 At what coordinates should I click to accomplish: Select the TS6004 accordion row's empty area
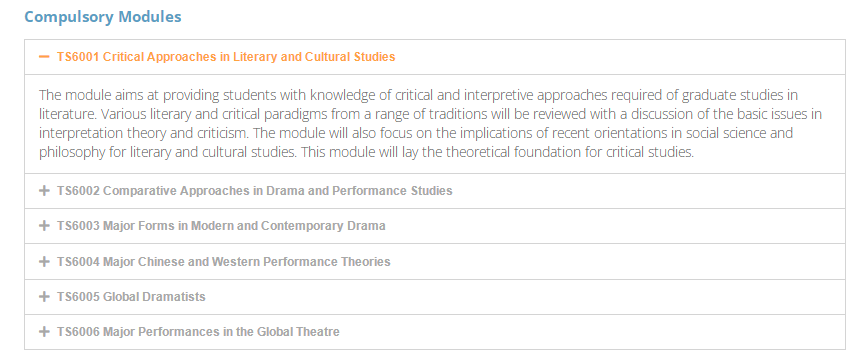(x=618, y=261)
